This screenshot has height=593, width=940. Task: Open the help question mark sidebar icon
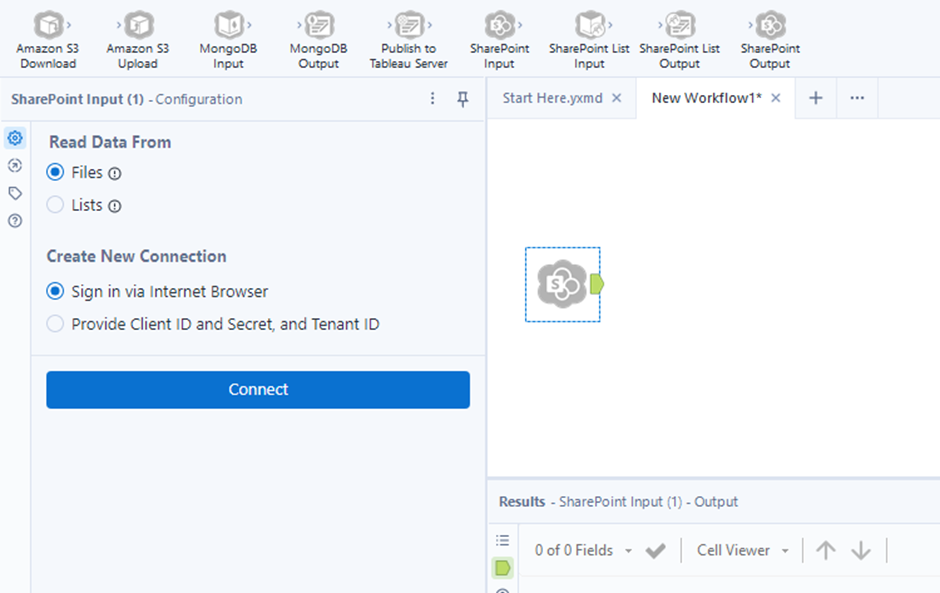click(15, 221)
